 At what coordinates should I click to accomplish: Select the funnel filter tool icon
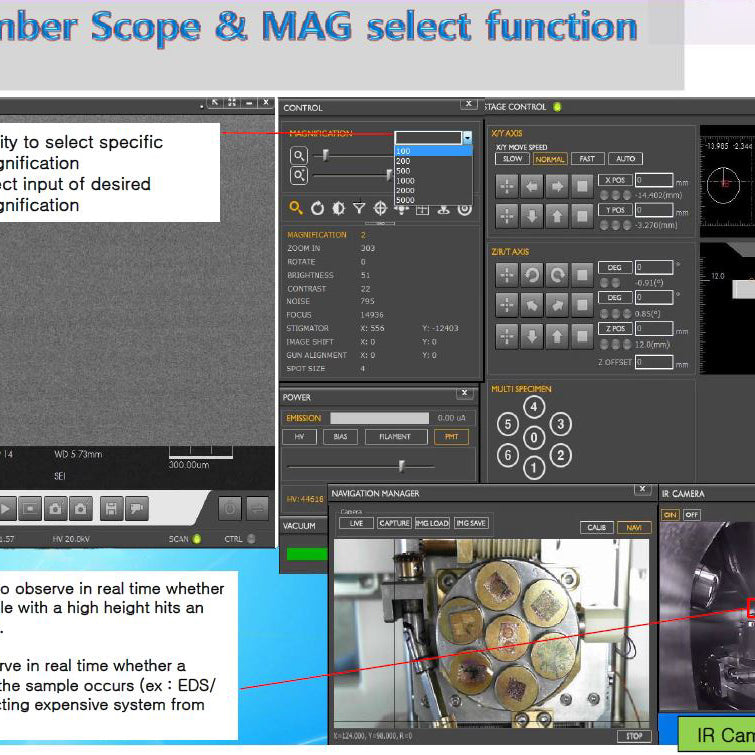coord(359,208)
